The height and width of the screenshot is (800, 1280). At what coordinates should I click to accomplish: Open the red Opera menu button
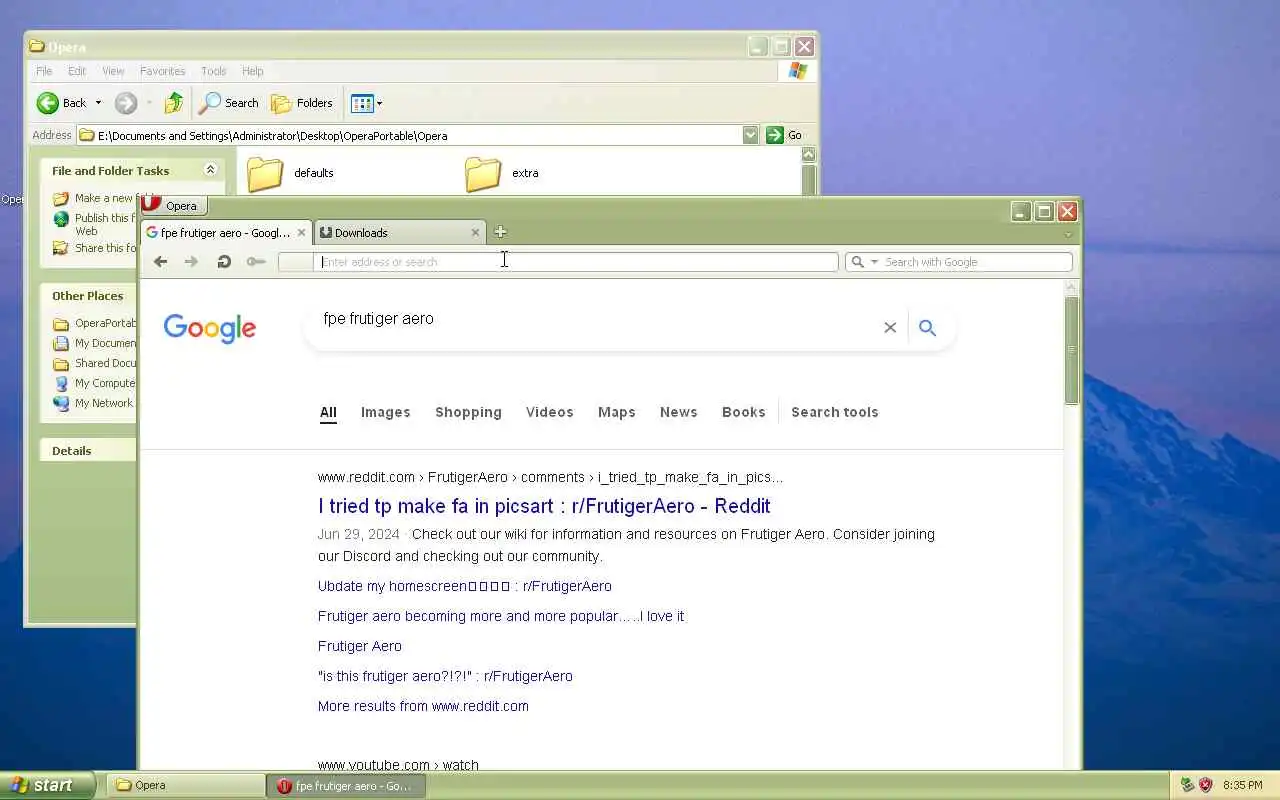(x=172, y=205)
